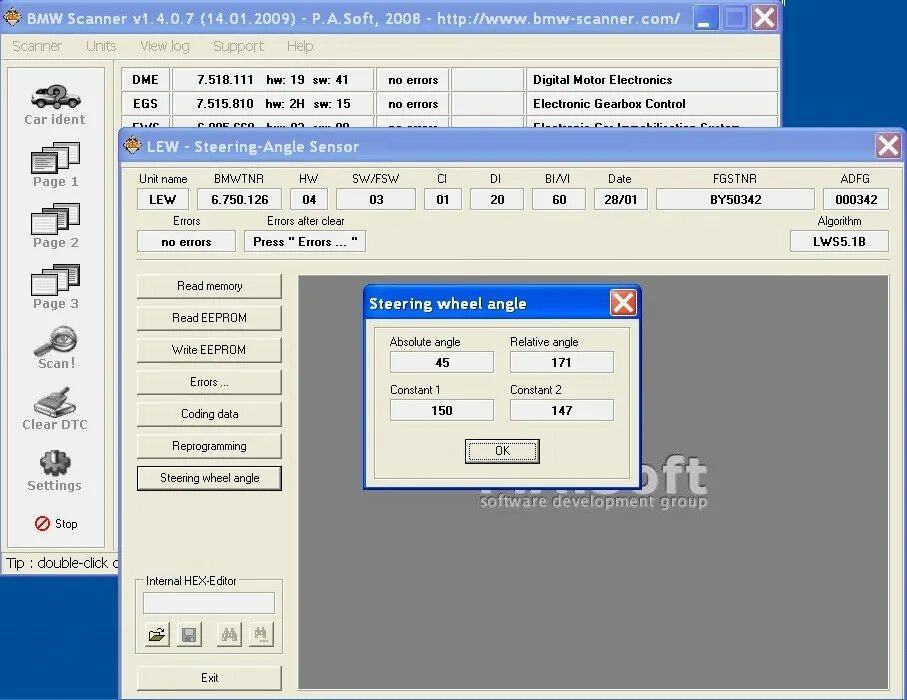
Task: Open the View log menu
Action: tap(165, 46)
